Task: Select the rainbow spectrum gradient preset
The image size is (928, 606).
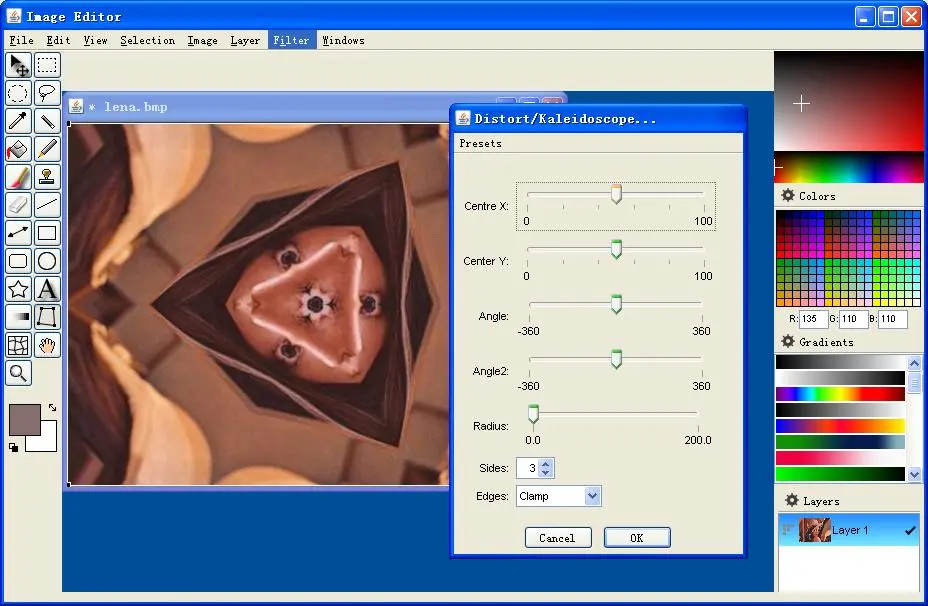Action: pyautogui.click(x=840, y=394)
